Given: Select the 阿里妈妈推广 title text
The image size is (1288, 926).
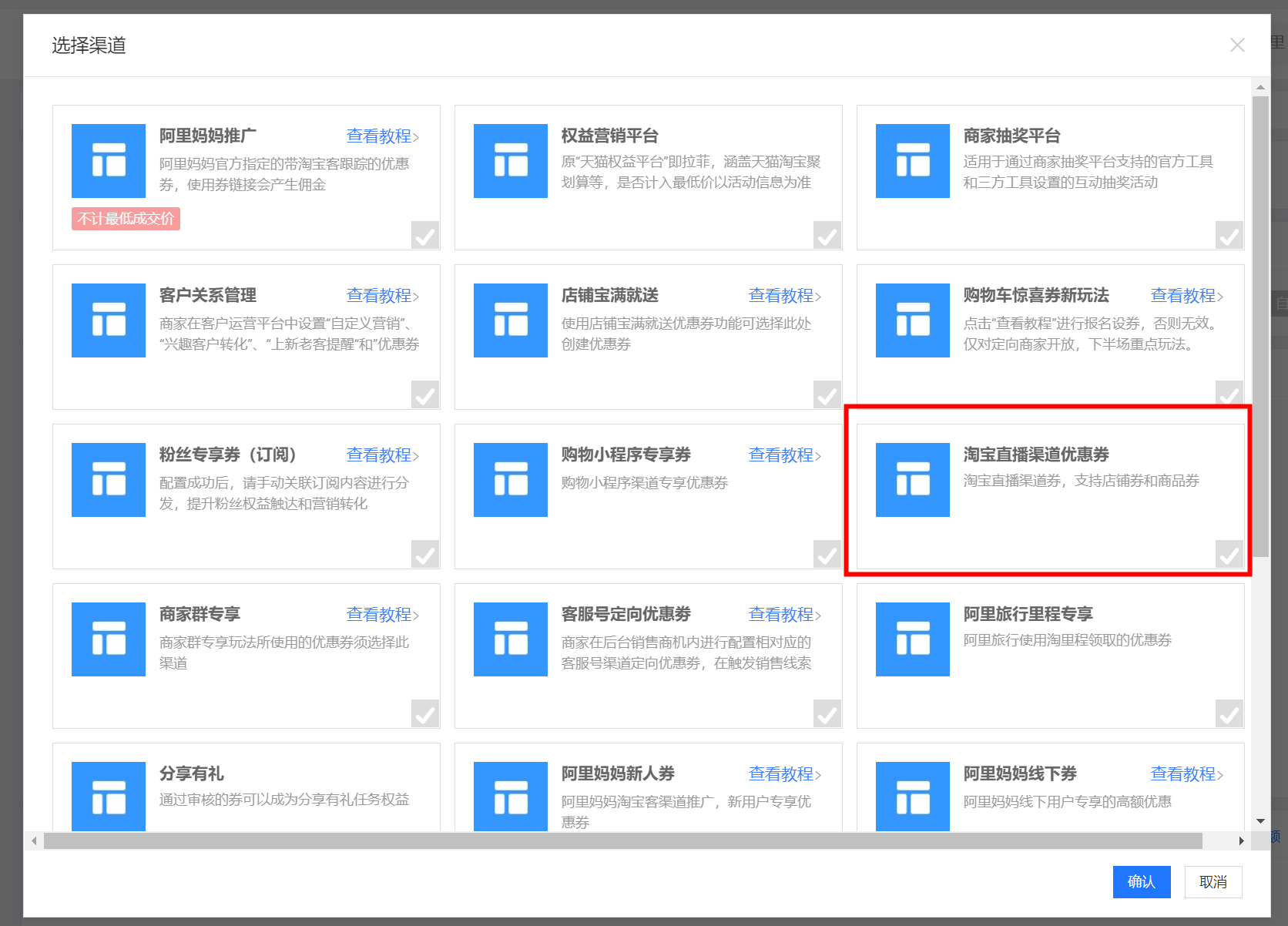Looking at the screenshot, I should click(208, 136).
